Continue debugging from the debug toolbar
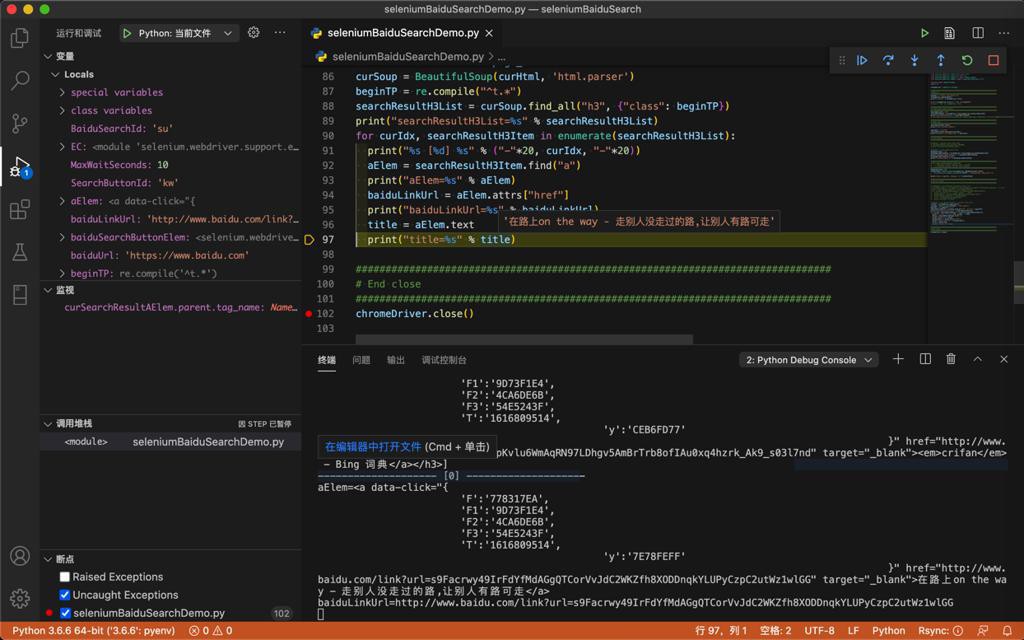The height and width of the screenshot is (640, 1024). [862, 60]
